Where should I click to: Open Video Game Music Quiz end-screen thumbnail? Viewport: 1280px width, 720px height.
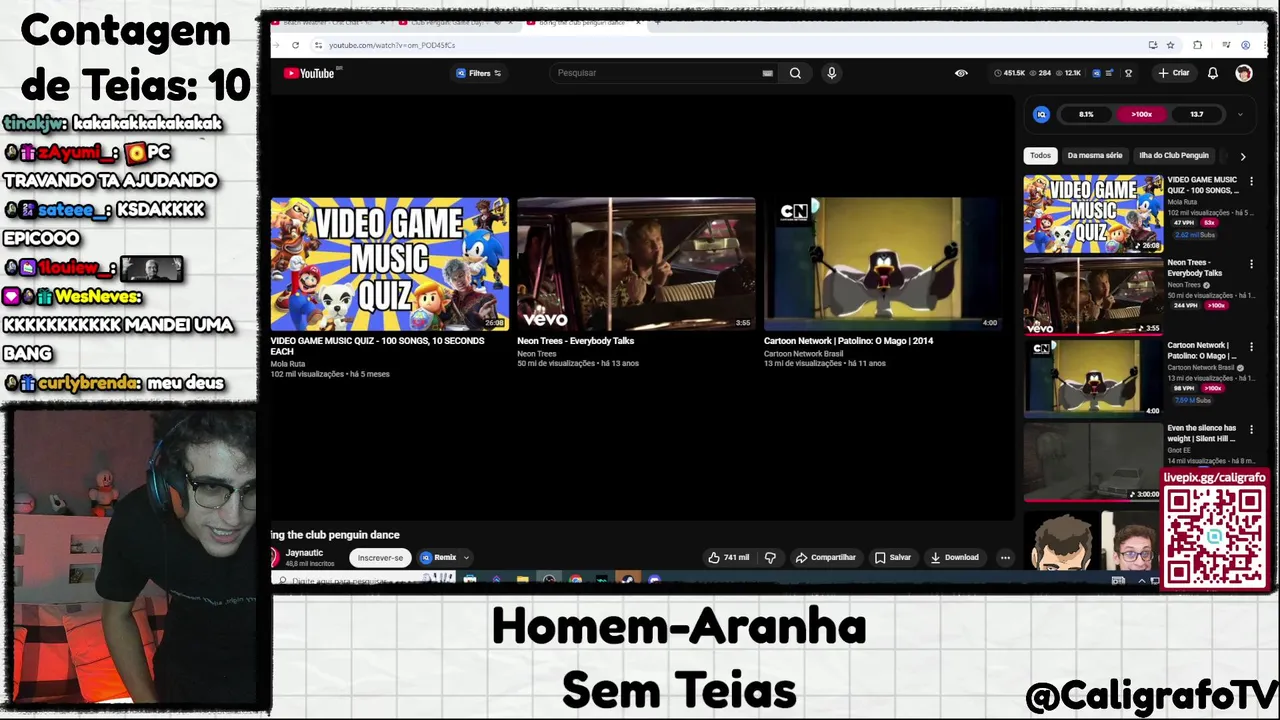coord(389,264)
